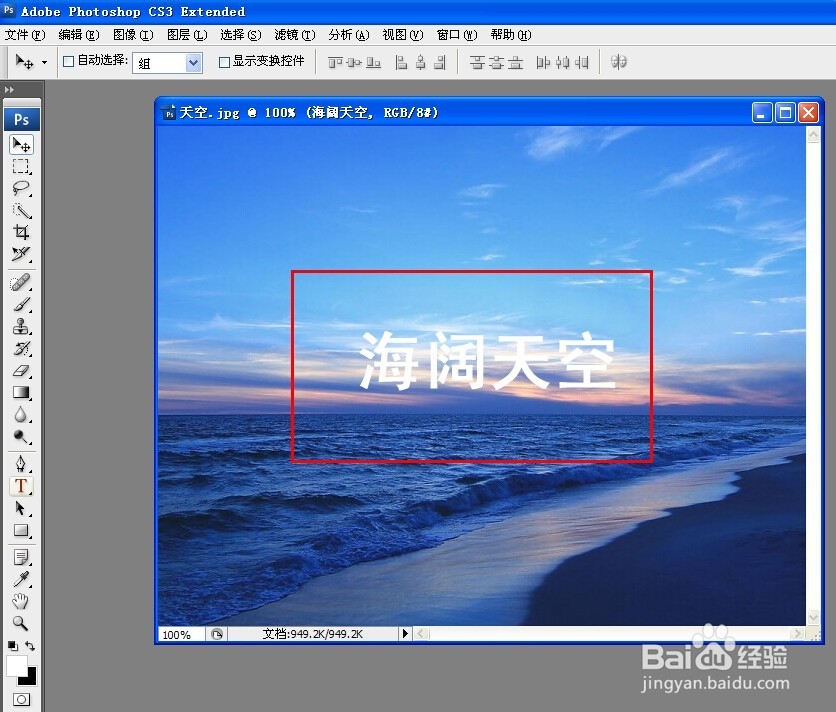Select the Horizontal Type tool
This screenshot has height=712, width=836.
coord(21,486)
